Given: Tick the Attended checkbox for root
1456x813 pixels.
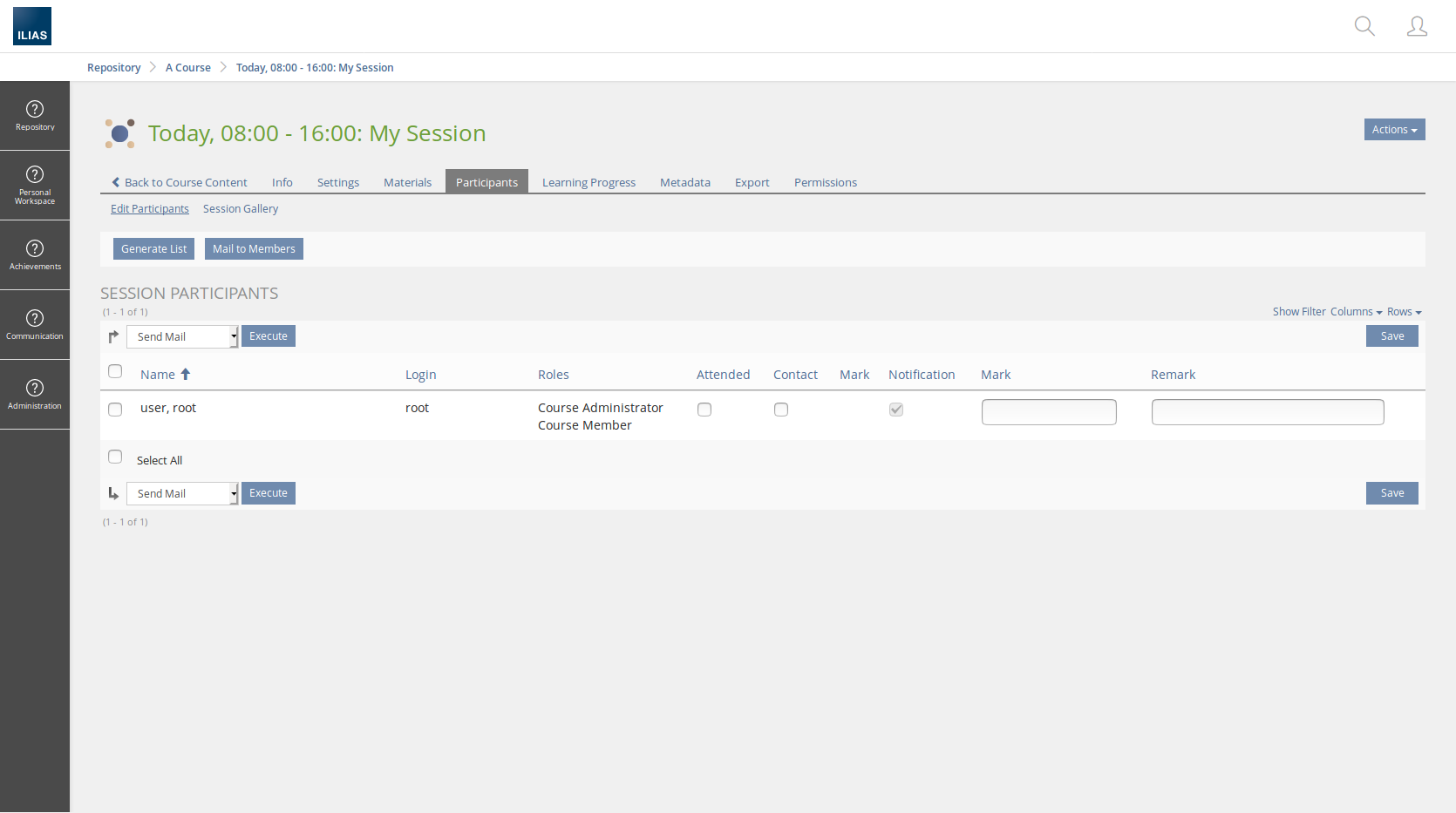Looking at the screenshot, I should 704,410.
